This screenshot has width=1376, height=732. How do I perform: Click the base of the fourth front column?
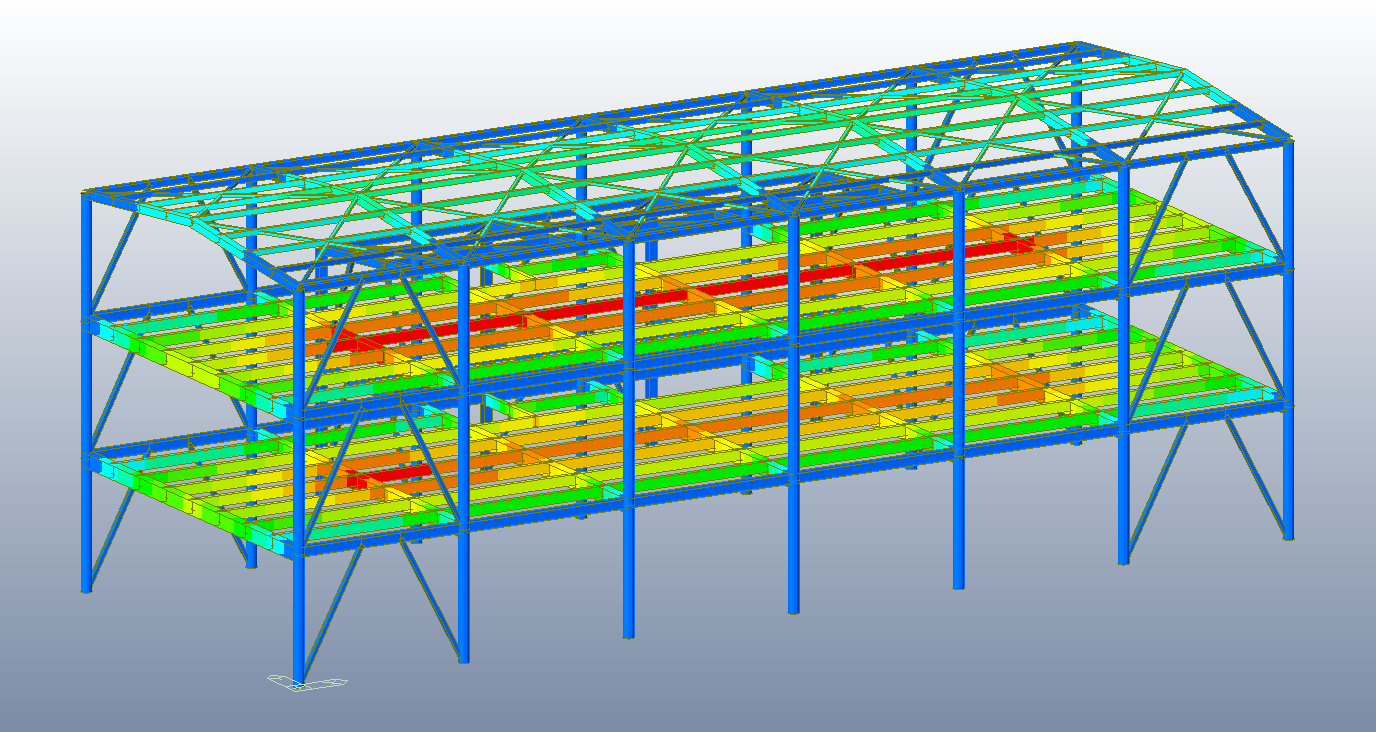tap(793, 608)
